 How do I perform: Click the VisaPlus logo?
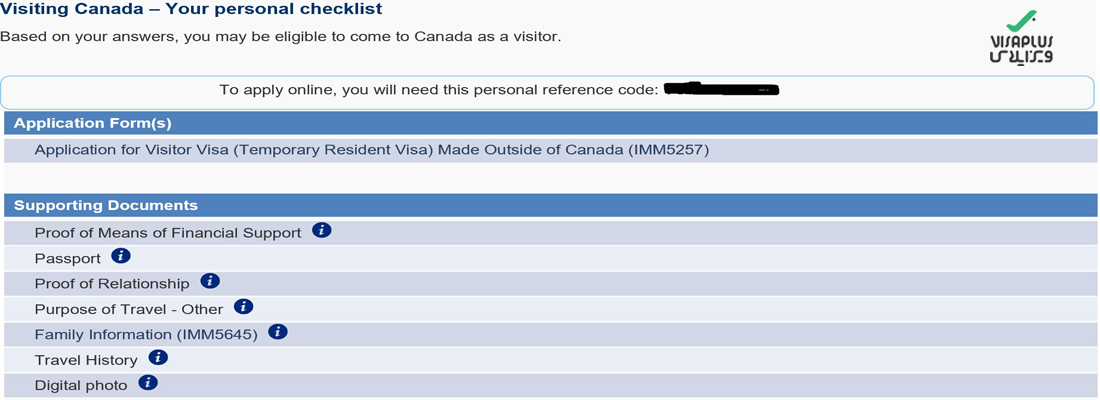pos(1020,40)
